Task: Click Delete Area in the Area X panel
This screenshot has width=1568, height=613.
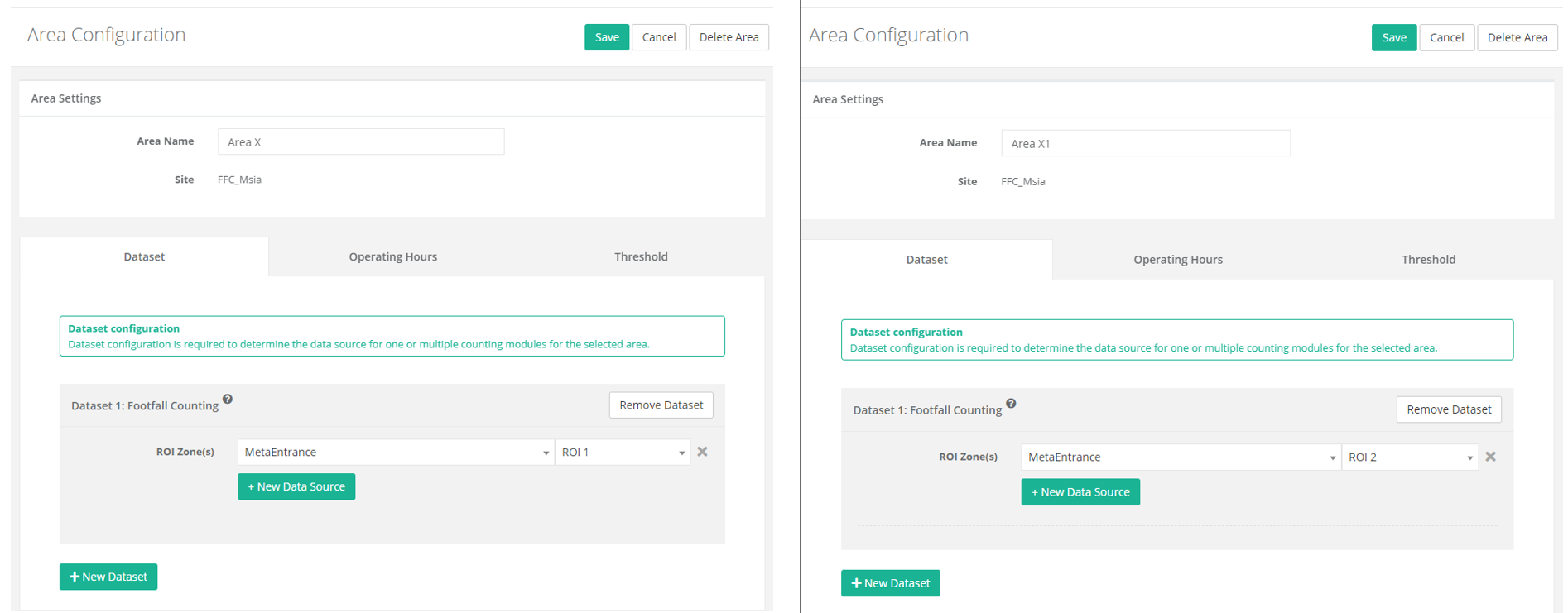Action: tap(729, 37)
